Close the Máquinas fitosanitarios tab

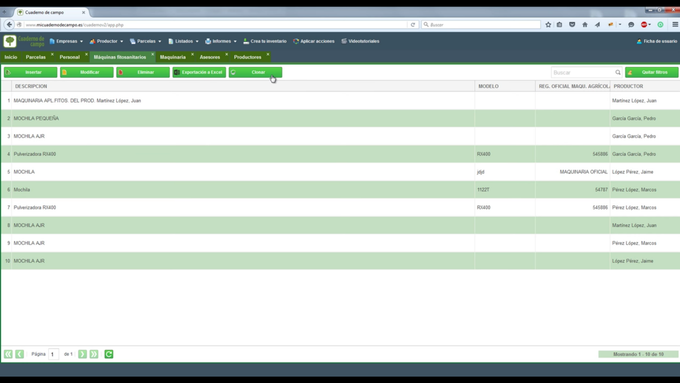pos(153,54)
